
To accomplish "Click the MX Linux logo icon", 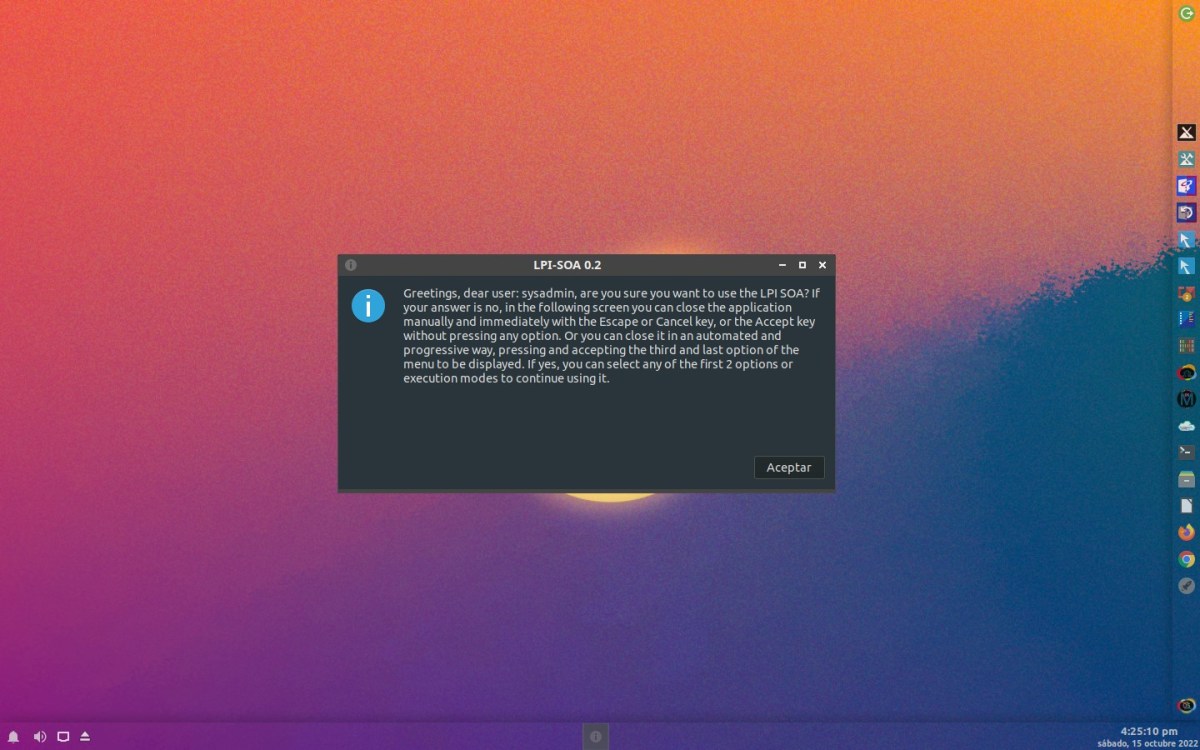I will (1186, 132).
